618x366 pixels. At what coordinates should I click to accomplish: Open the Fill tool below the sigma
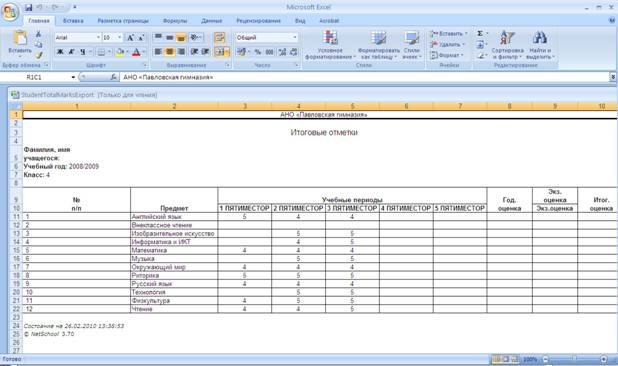(480, 45)
